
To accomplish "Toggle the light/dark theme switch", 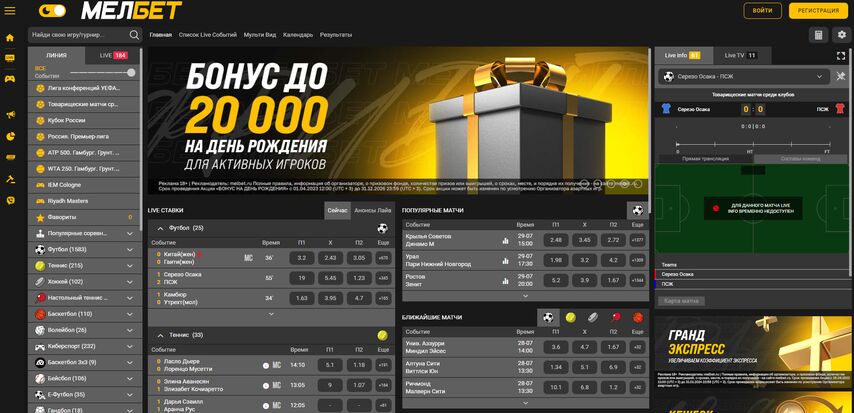I will click(x=52, y=11).
